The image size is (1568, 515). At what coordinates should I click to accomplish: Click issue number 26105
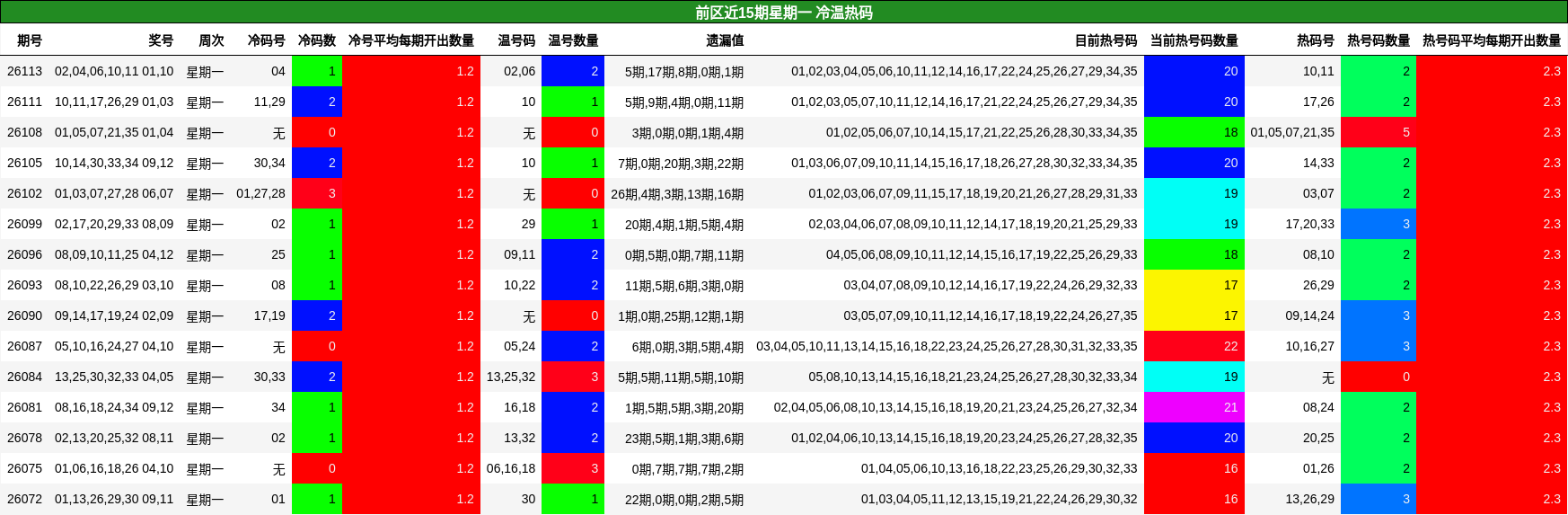pyautogui.click(x=24, y=163)
